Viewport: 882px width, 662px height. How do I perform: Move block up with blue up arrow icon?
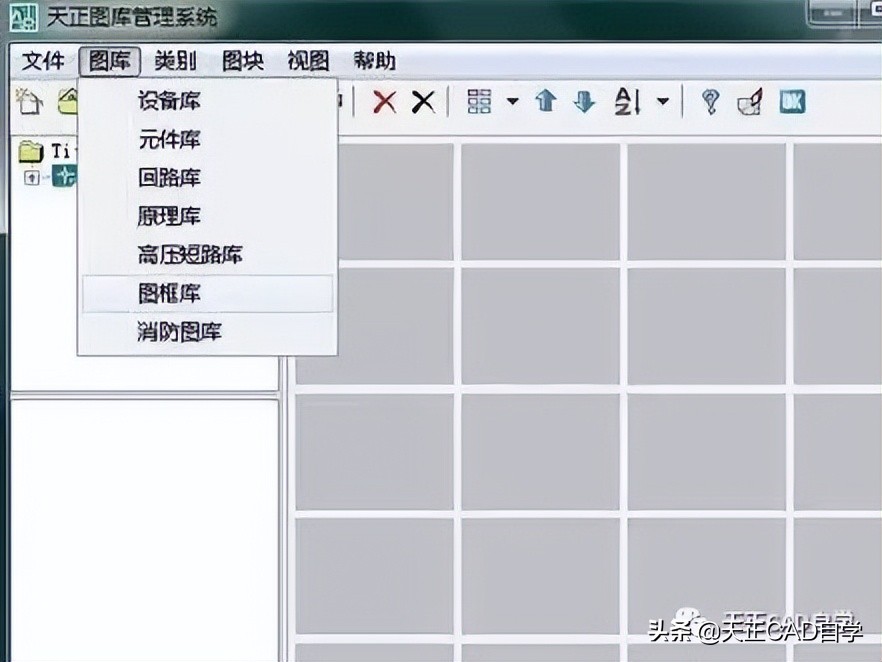click(545, 100)
